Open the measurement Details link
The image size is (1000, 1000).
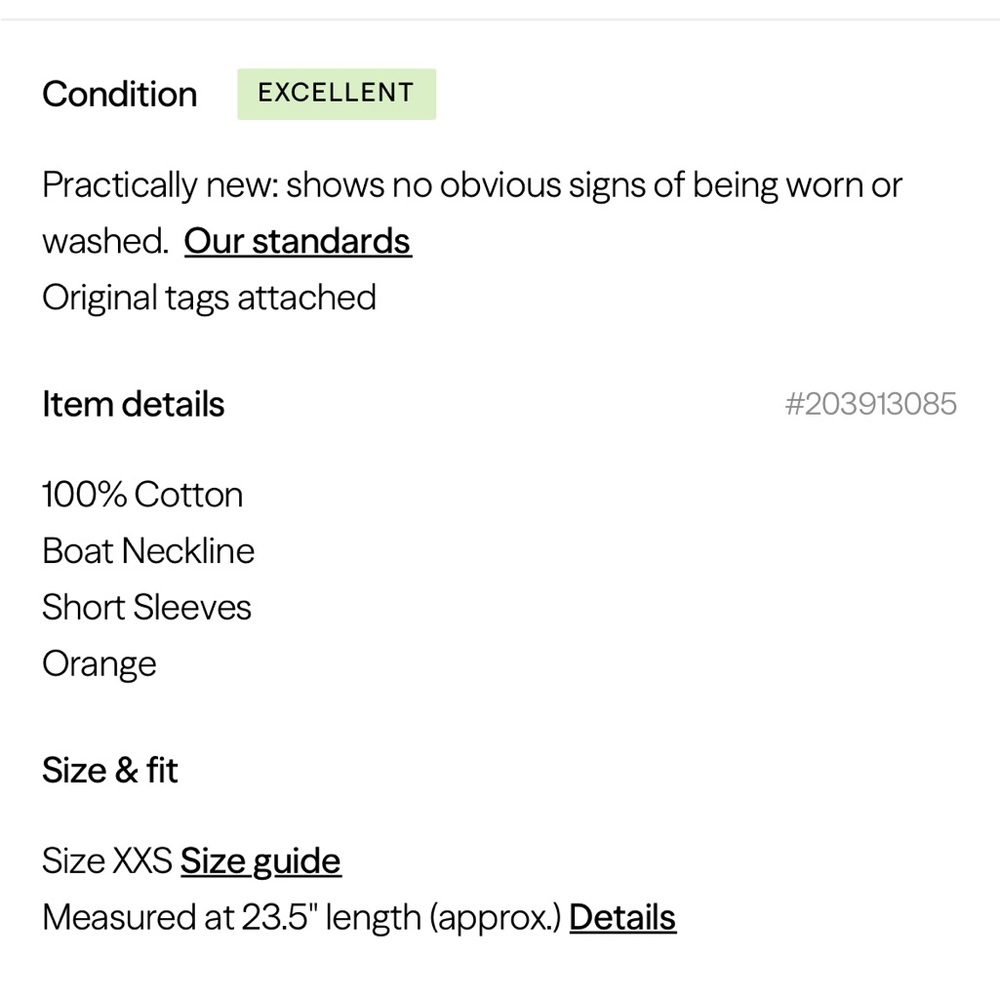pyautogui.click(x=622, y=918)
